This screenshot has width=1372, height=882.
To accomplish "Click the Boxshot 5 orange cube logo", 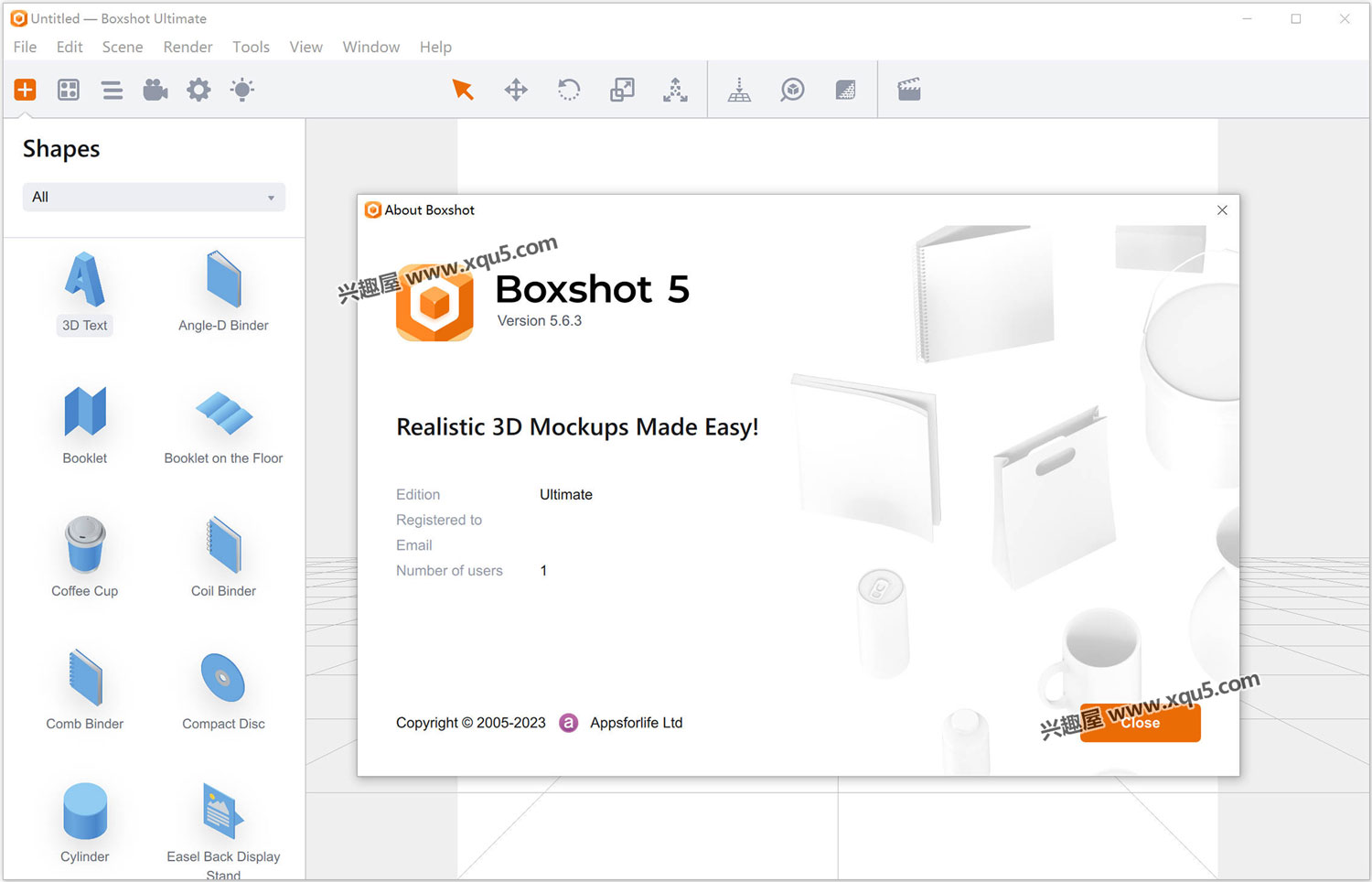I will coord(434,302).
